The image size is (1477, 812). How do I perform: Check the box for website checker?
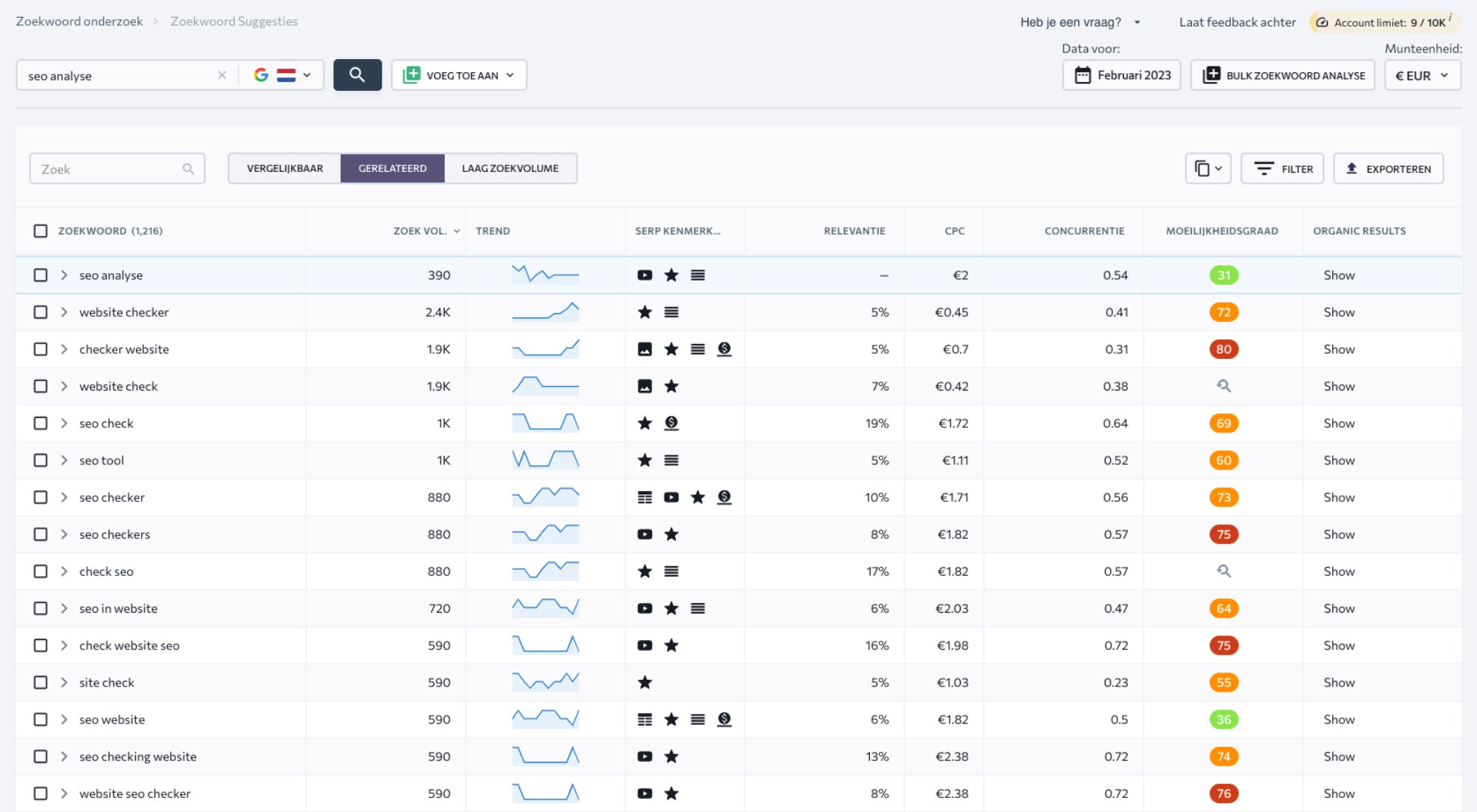point(41,312)
